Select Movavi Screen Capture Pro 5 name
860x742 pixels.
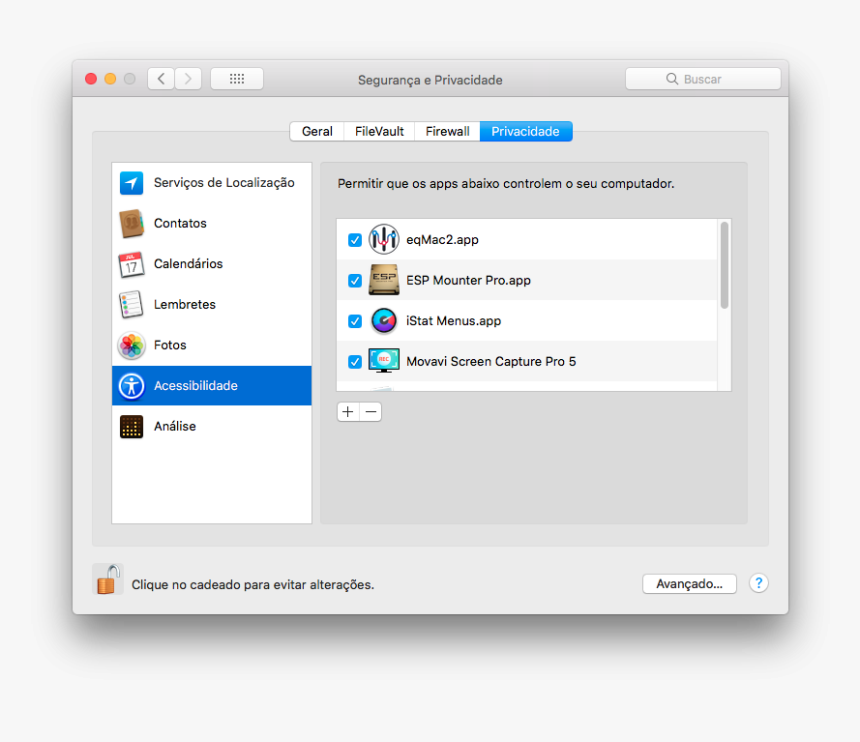pyautogui.click(x=491, y=362)
